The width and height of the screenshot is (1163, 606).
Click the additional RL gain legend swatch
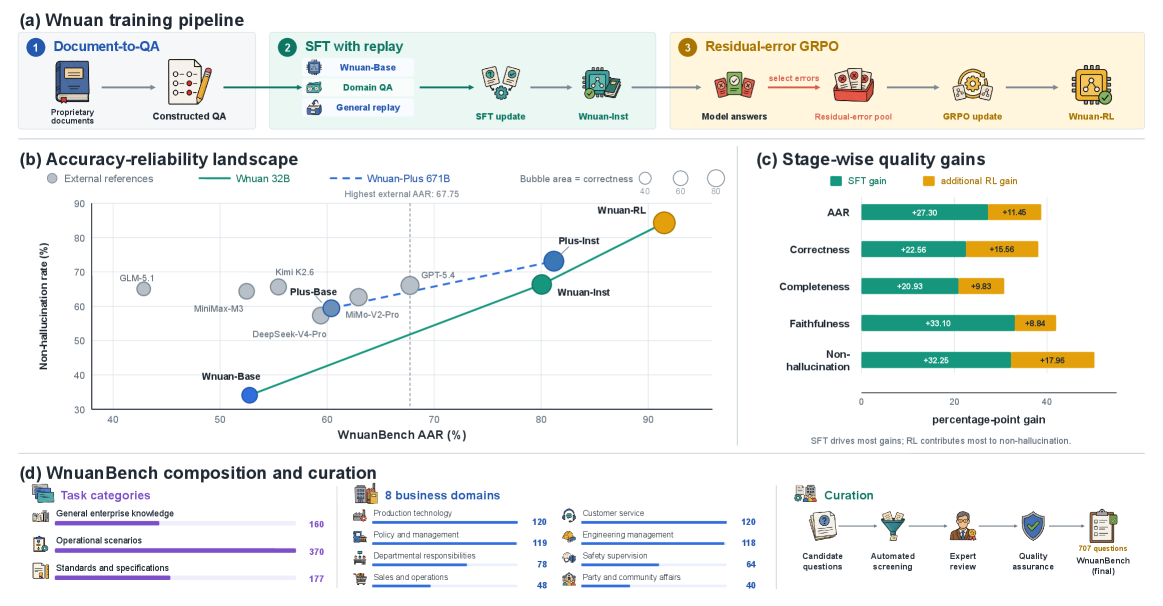(929, 181)
